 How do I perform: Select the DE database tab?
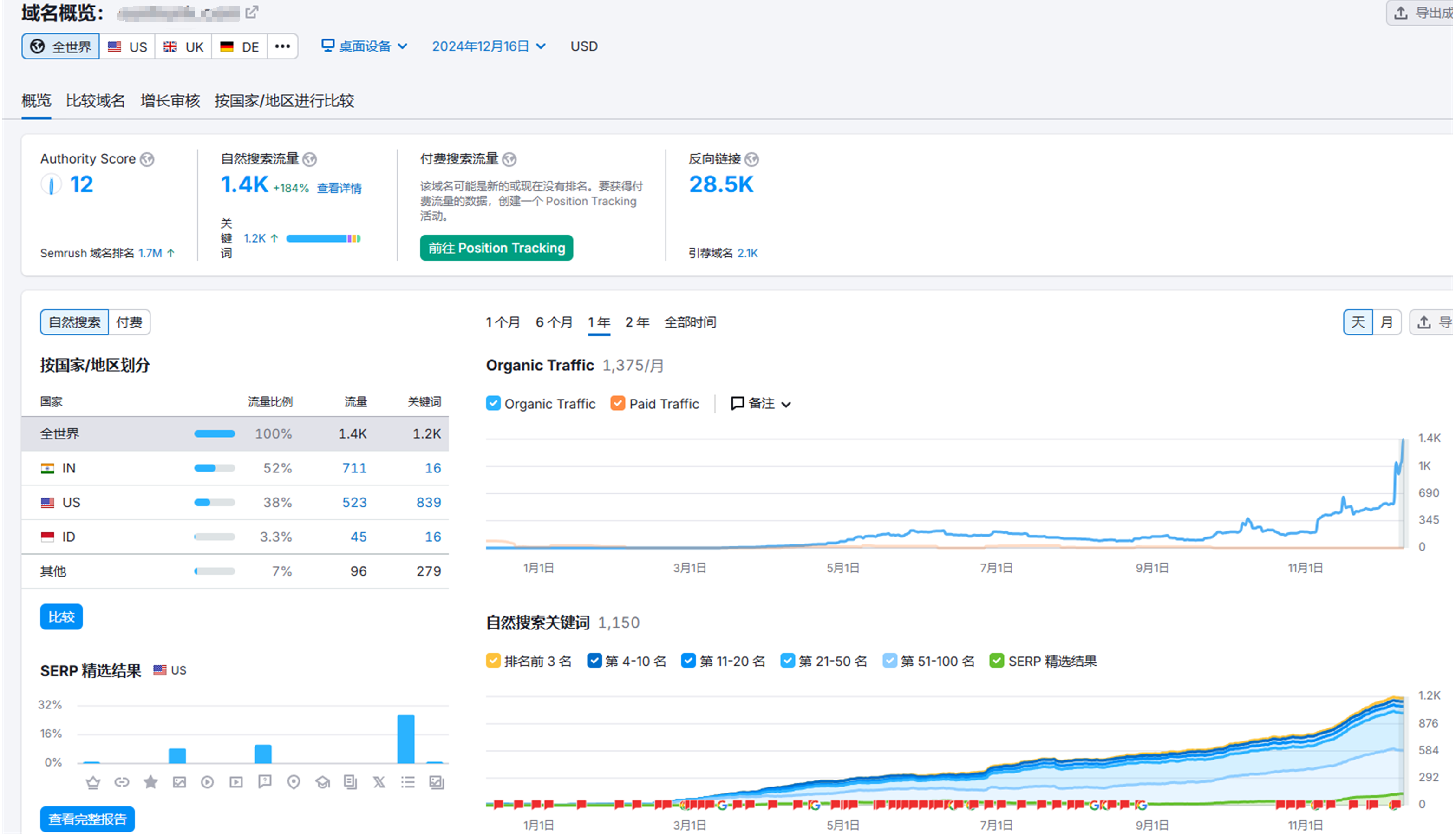240,46
